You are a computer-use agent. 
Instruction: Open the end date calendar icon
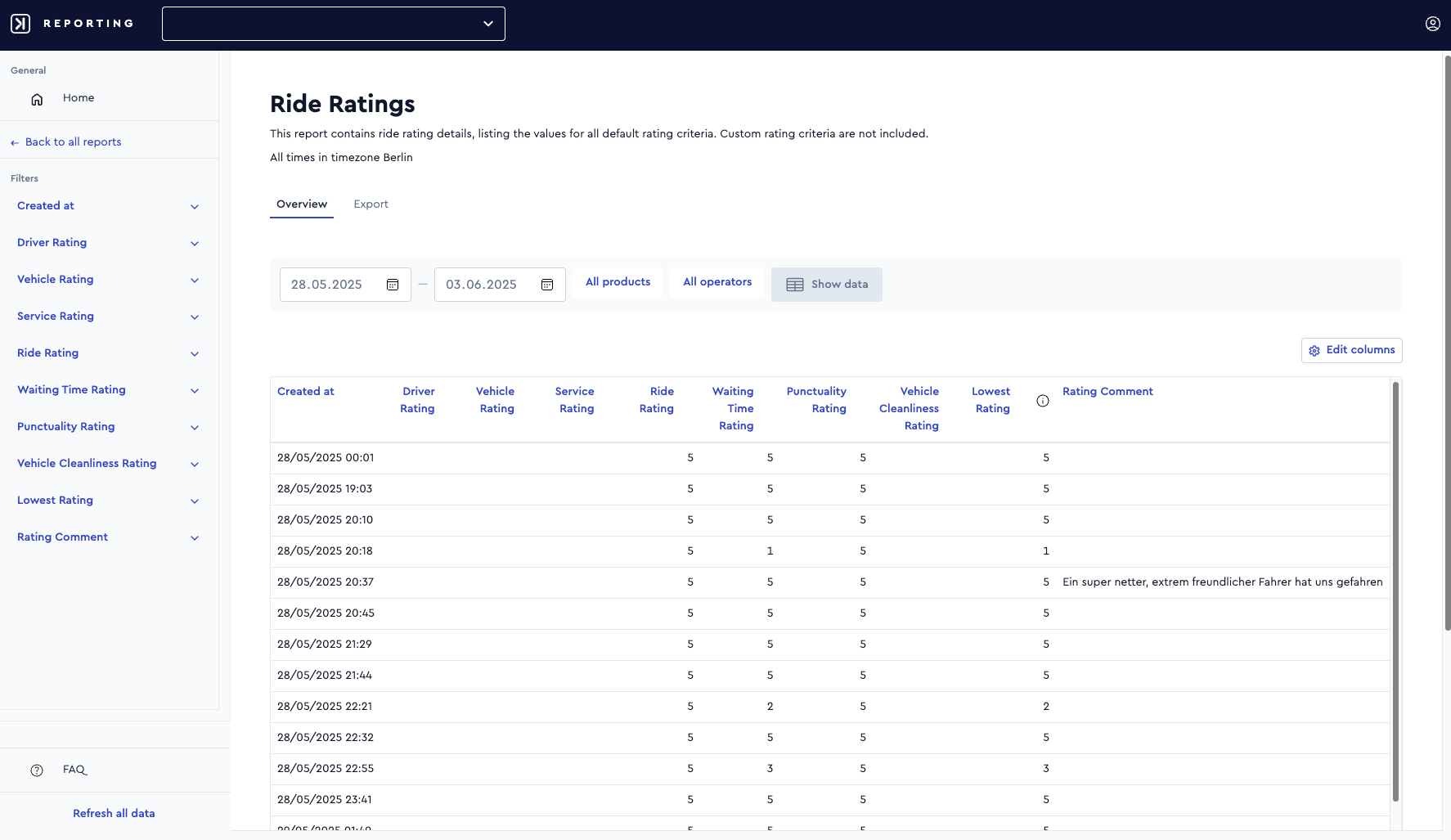tap(547, 285)
